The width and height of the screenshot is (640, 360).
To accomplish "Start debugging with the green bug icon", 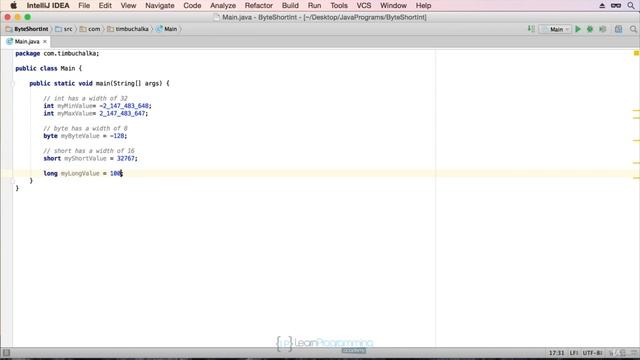I will (590, 29).
